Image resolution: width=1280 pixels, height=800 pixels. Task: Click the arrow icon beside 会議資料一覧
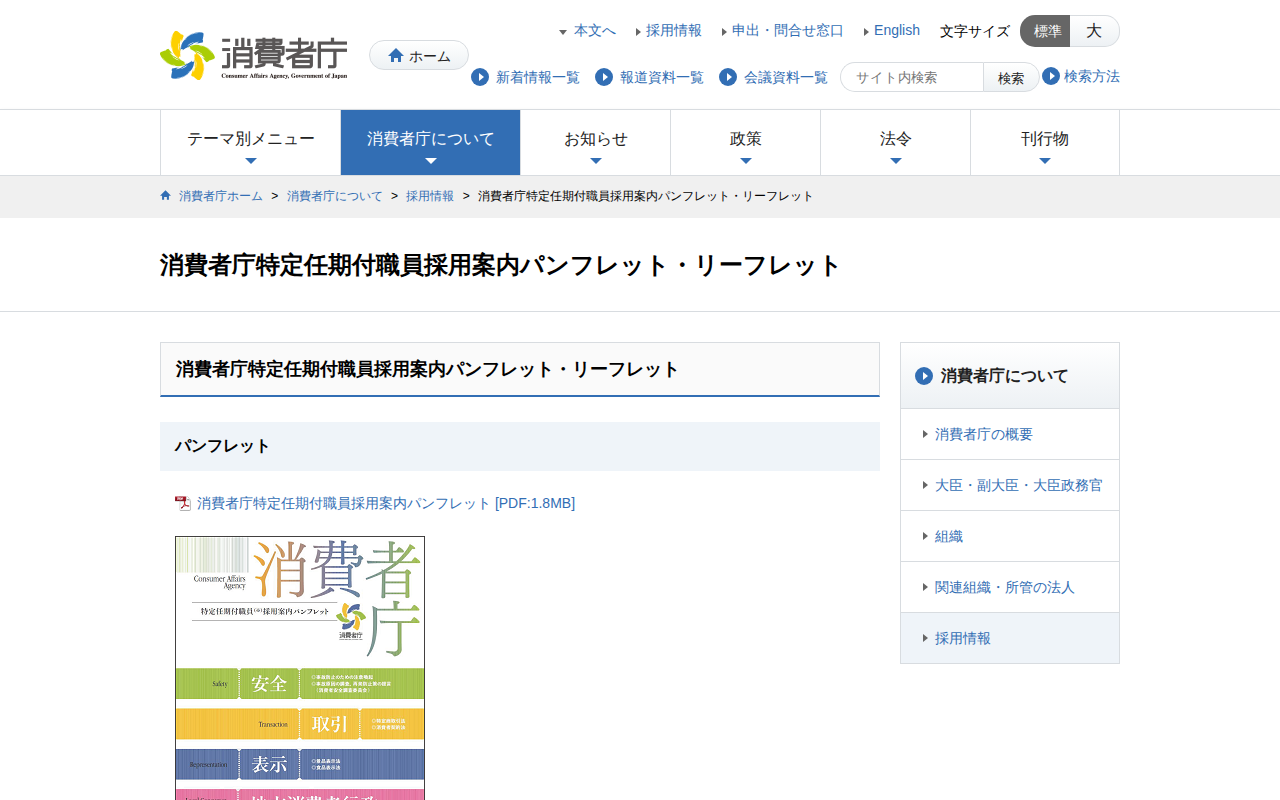[728, 77]
